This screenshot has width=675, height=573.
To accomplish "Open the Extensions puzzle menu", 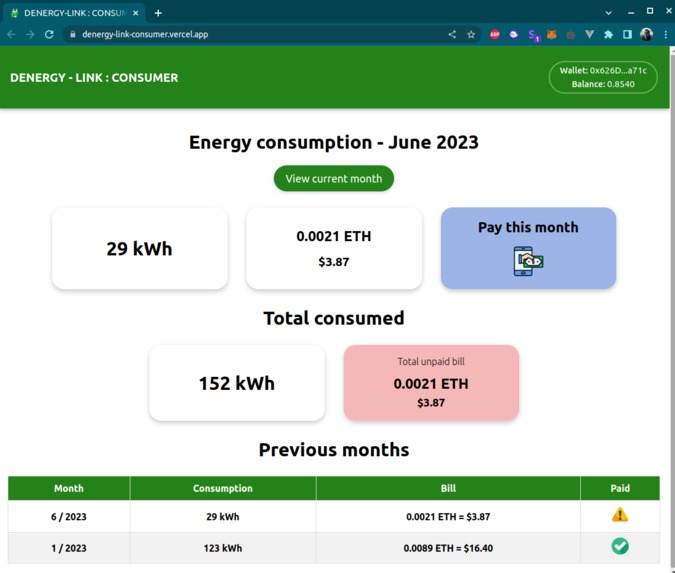I will [x=608, y=34].
